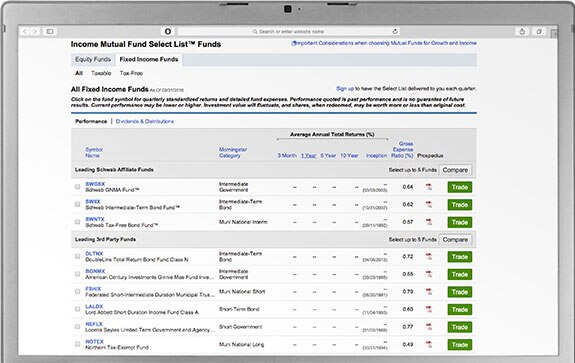
Task: Select the Fixed Income Funds tab
Action: coord(149,59)
